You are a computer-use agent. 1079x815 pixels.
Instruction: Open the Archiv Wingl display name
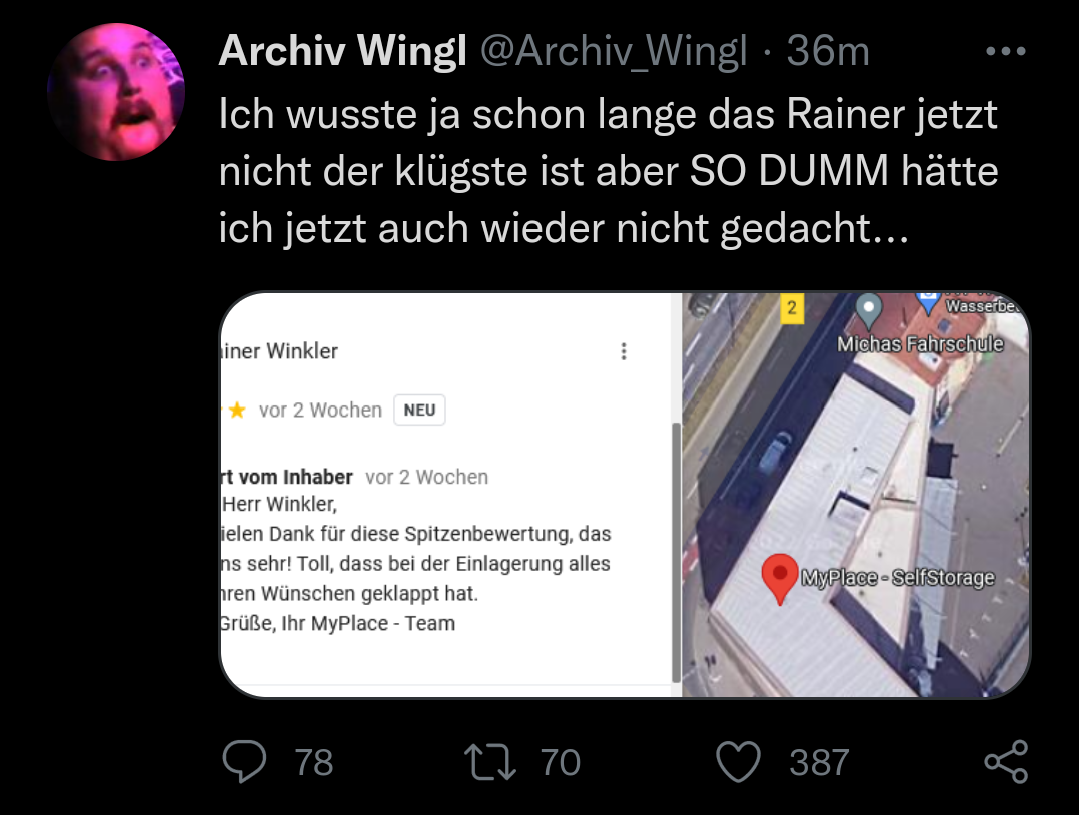(x=343, y=51)
